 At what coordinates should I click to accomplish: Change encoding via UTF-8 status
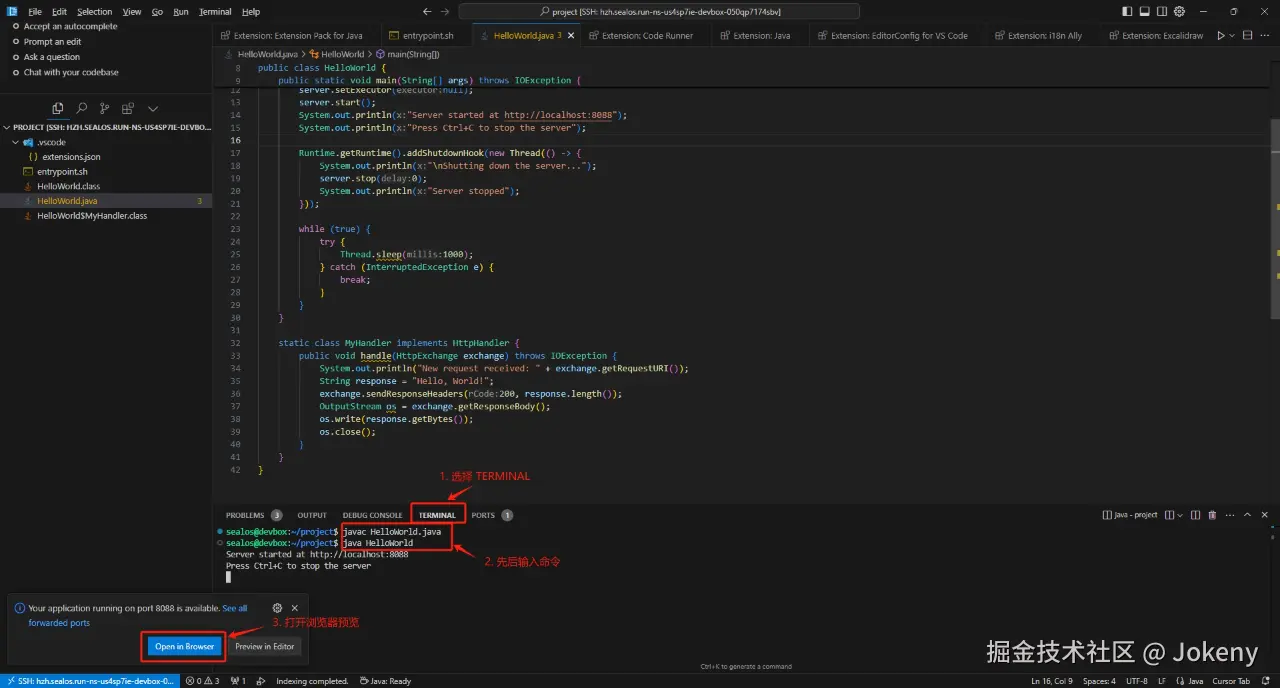click(1136, 681)
